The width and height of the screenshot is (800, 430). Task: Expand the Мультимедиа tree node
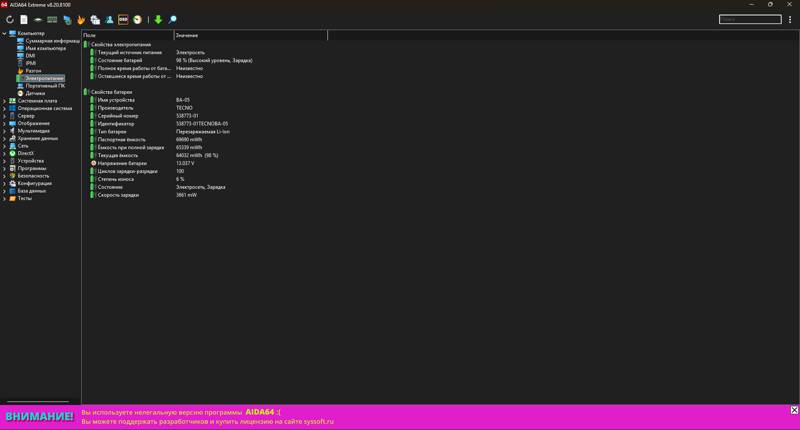[x=4, y=131]
